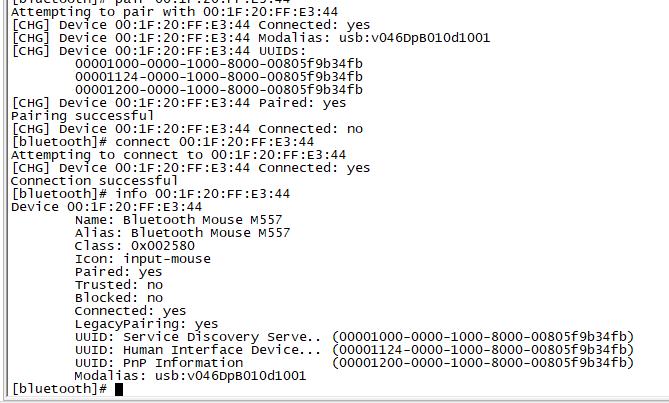Click the 'Alias: Bluetooth Mouse M557' line

pyautogui.click(x=182, y=233)
